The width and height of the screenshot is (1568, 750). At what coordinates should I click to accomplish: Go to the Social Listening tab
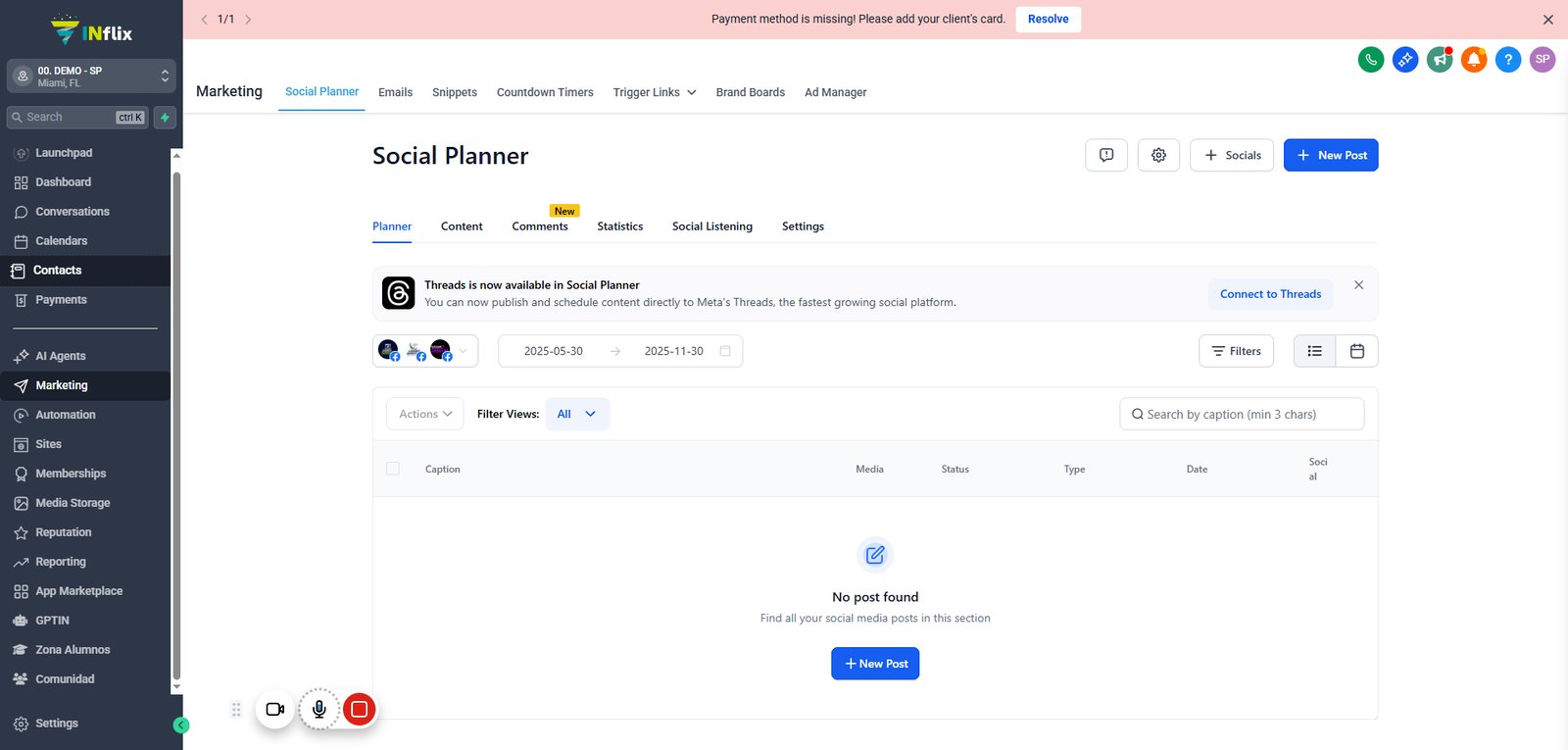click(712, 226)
